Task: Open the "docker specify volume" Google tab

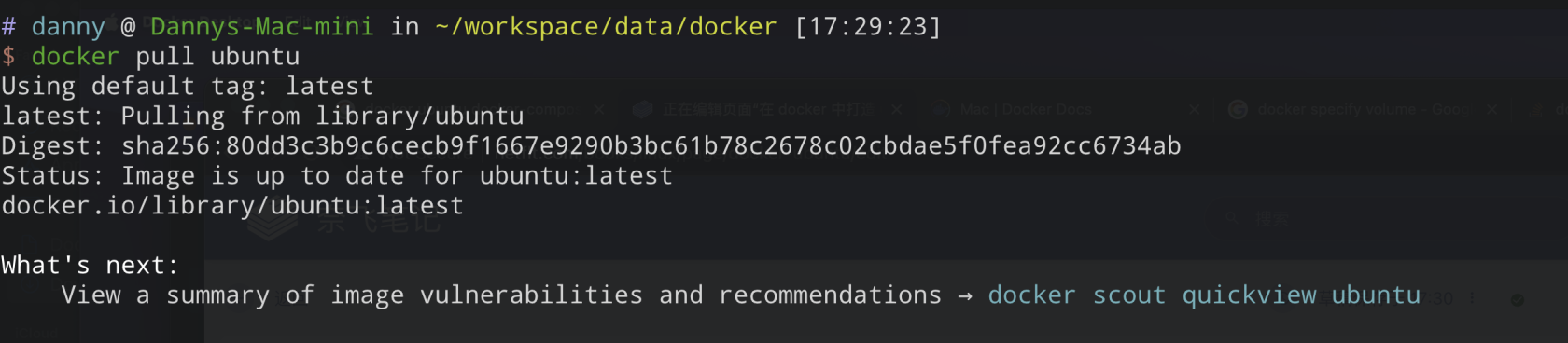Action: click(x=1363, y=109)
